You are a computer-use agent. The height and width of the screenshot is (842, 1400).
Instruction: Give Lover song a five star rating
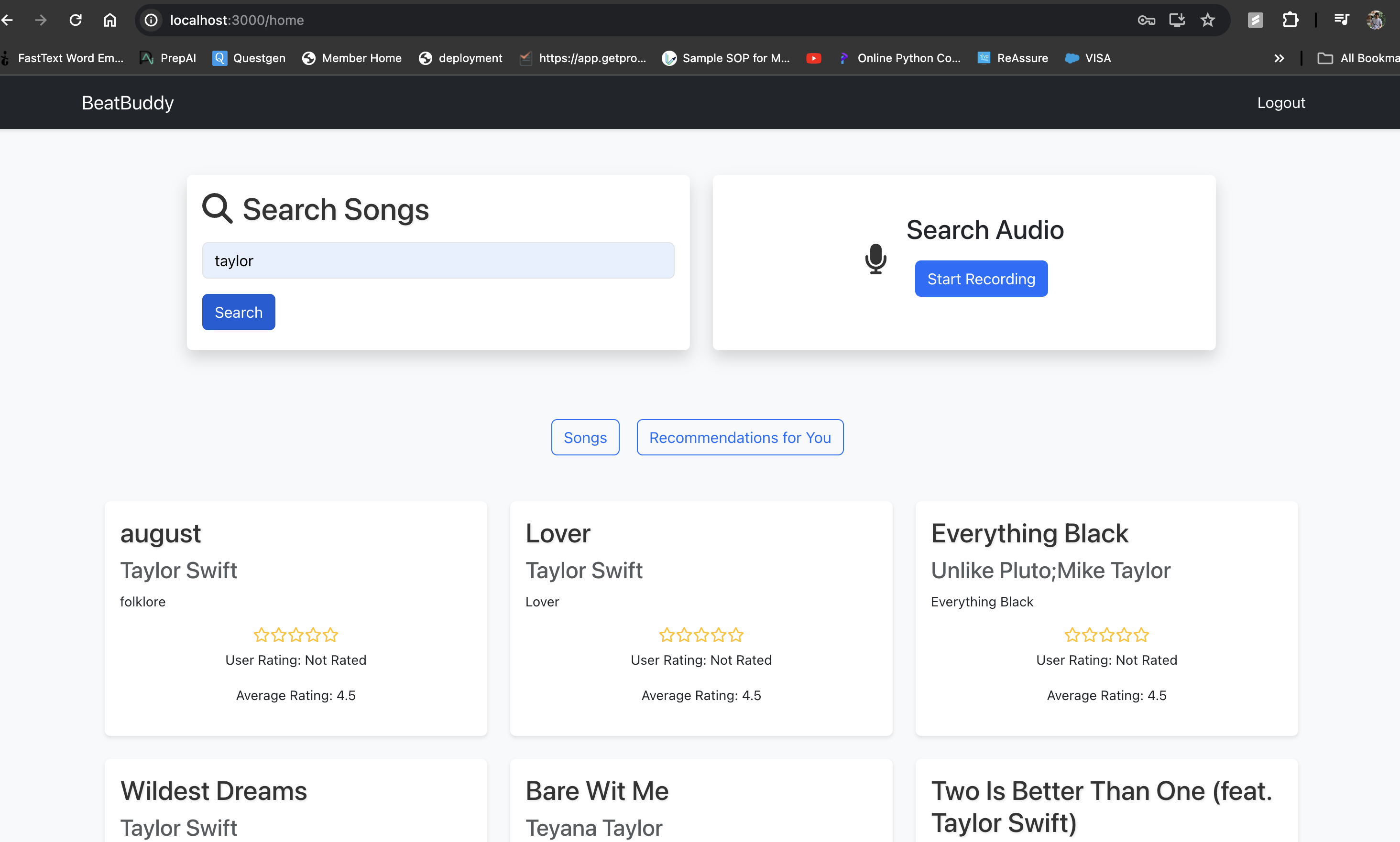click(x=736, y=635)
